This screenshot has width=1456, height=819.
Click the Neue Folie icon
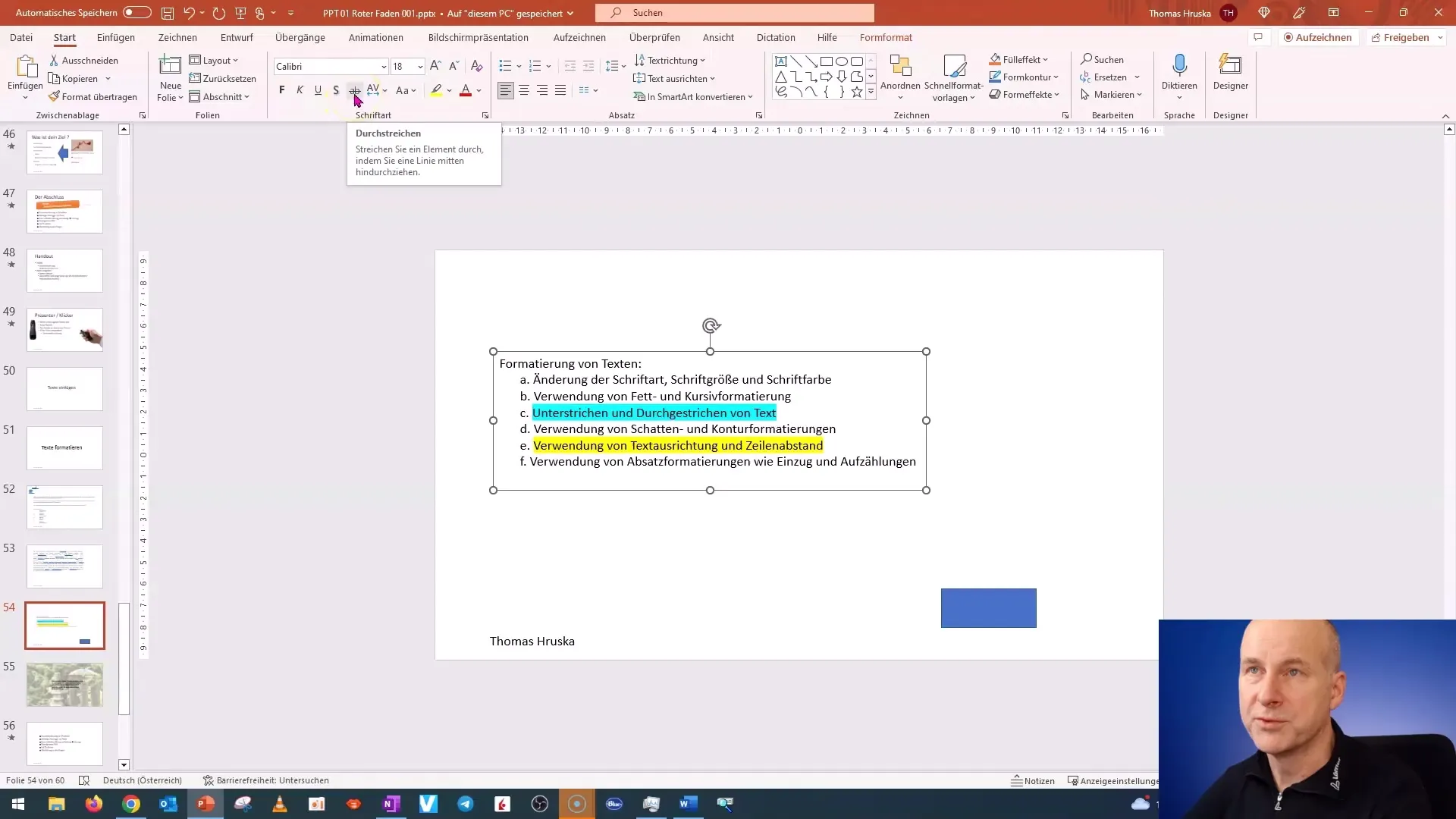click(170, 66)
